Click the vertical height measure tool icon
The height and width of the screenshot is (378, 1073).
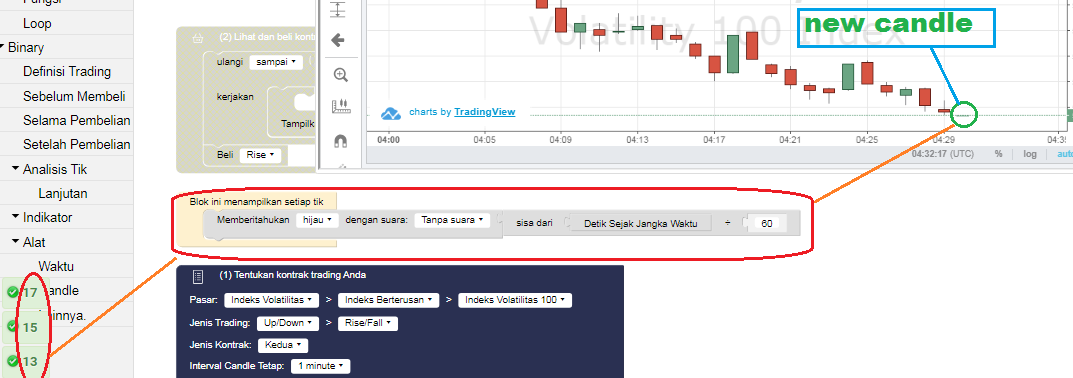338,10
